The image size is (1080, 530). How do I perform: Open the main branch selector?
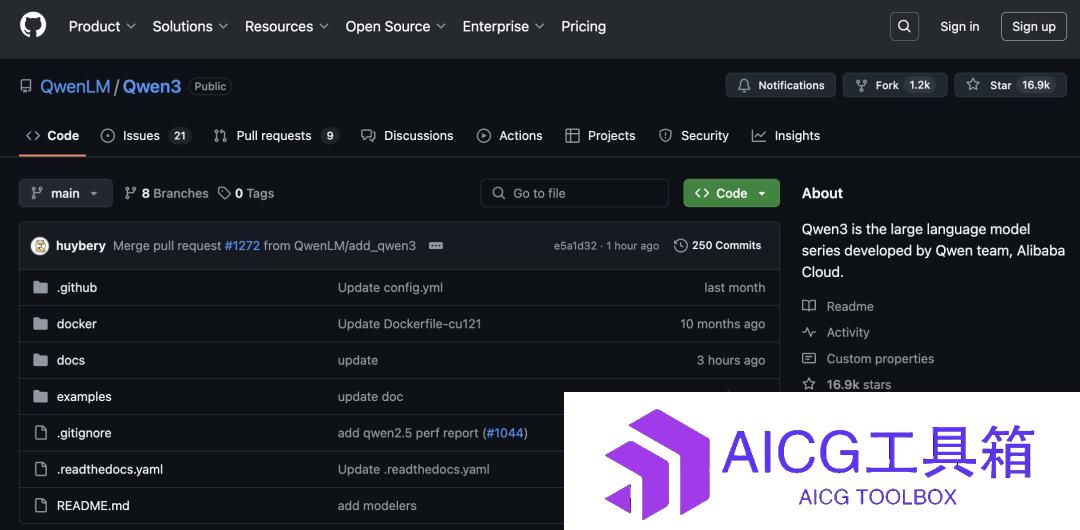click(x=65, y=194)
